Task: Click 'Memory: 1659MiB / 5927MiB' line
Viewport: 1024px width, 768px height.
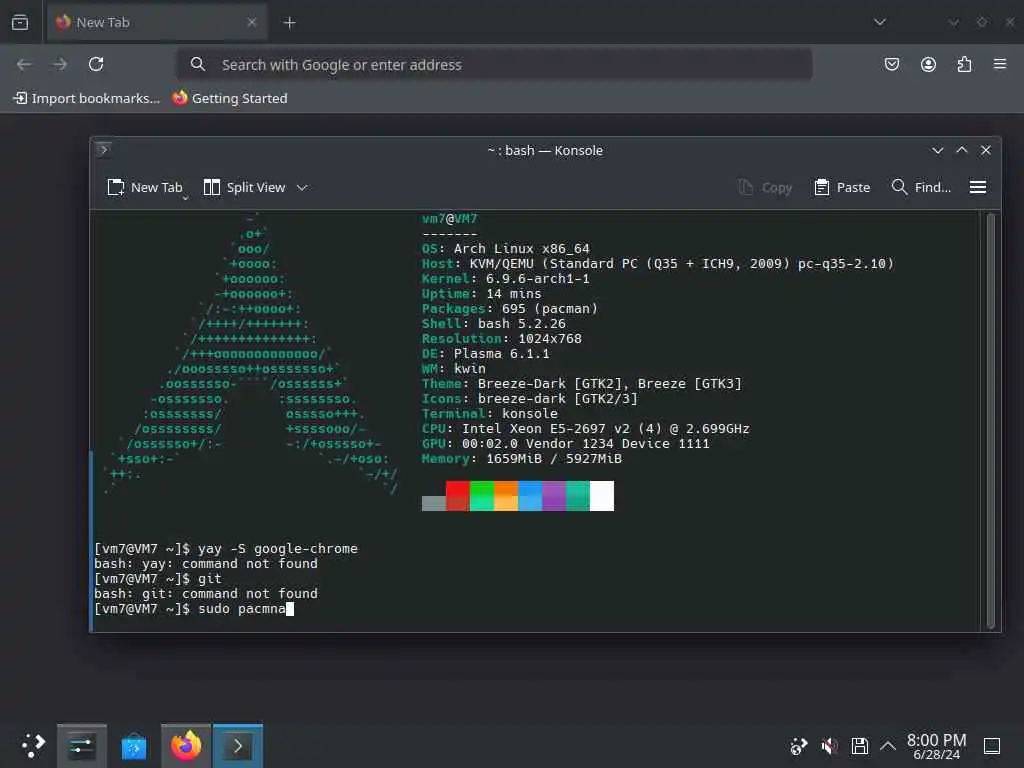Action: coord(522,459)
